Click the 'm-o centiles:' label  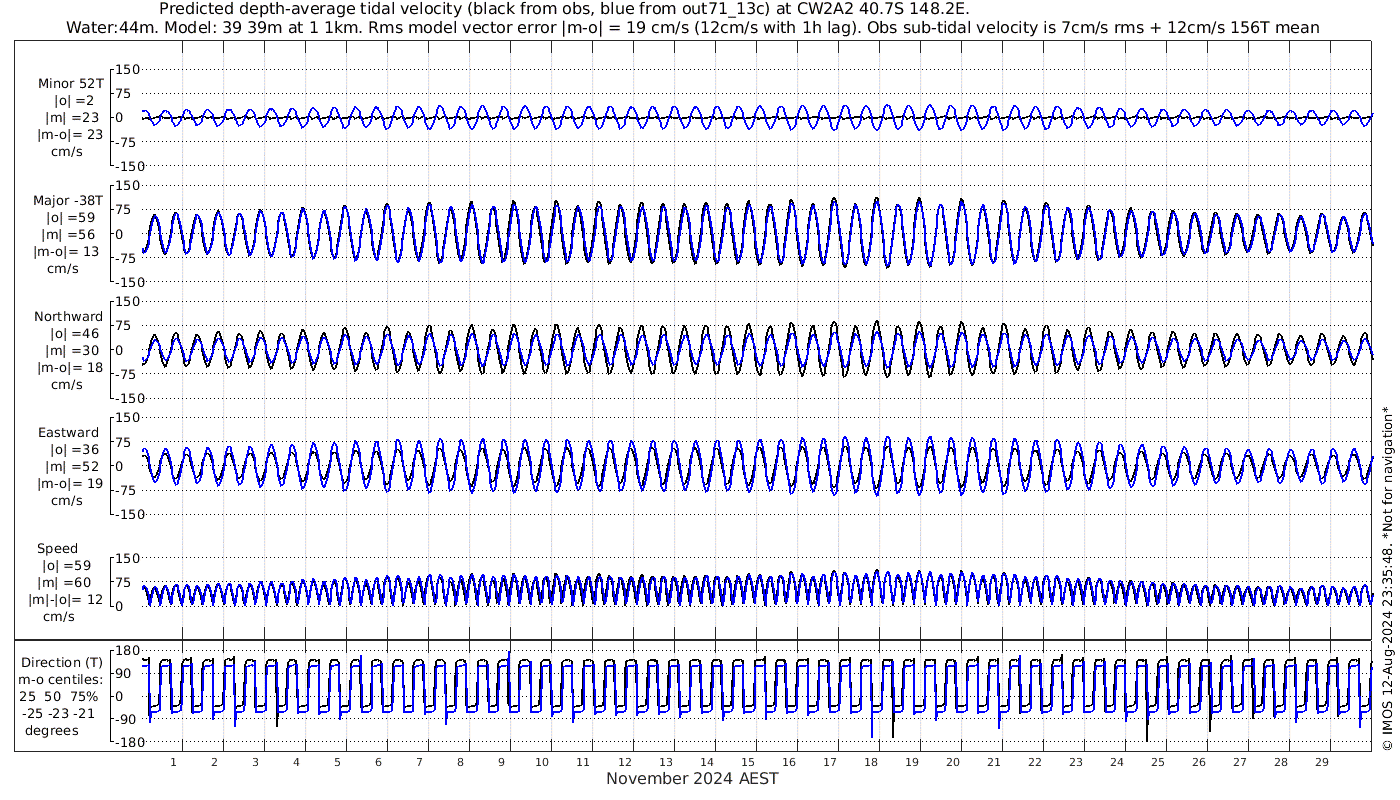[61, 680]
